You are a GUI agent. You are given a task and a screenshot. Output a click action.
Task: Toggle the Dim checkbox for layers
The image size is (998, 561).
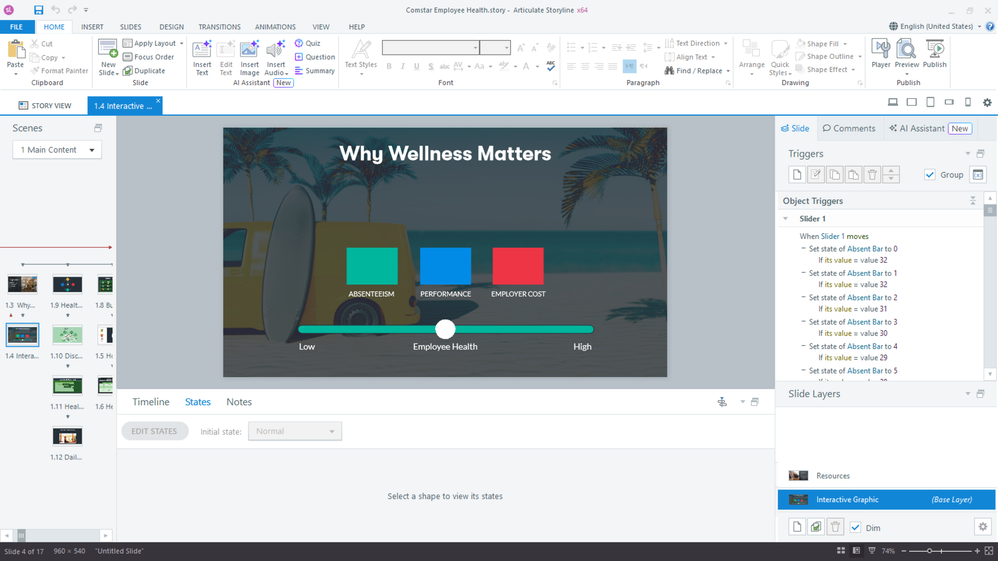(855, 527)
